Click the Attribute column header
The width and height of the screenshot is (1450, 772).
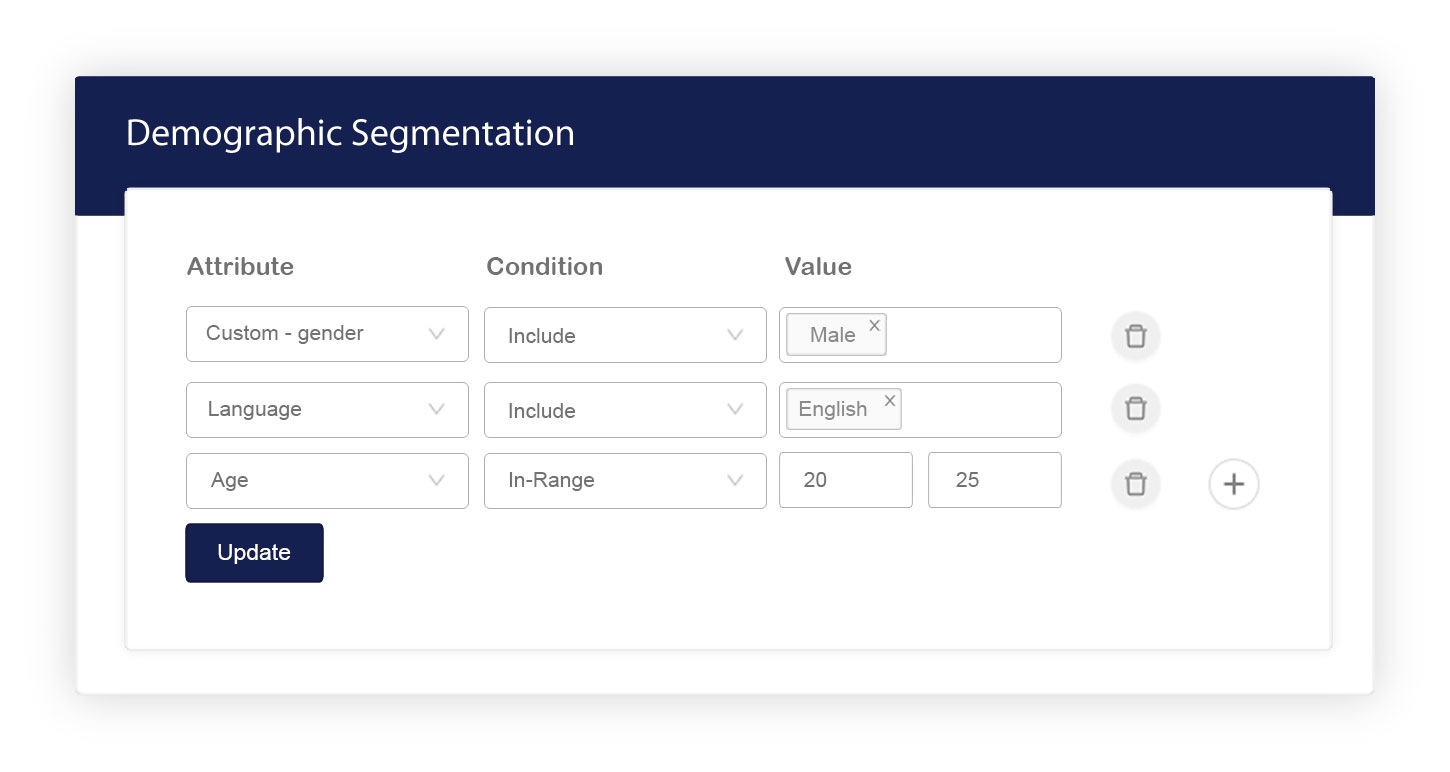(x=240, y=267)
